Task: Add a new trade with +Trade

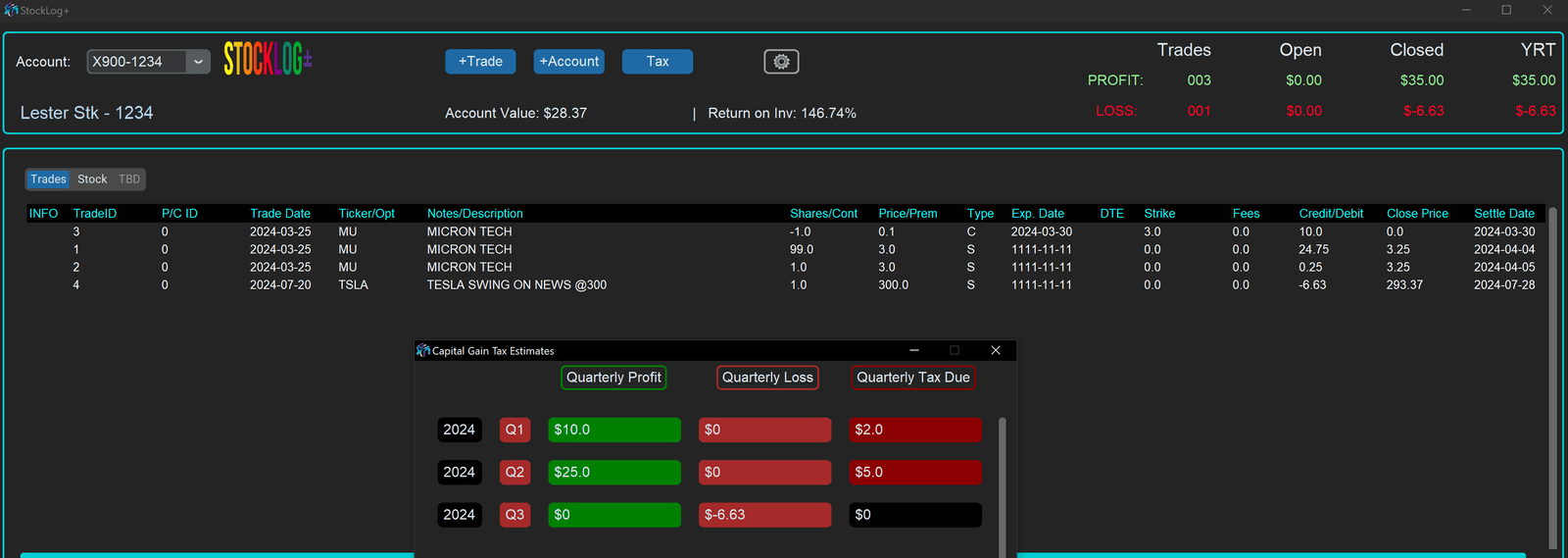Action: coord(480,62)
